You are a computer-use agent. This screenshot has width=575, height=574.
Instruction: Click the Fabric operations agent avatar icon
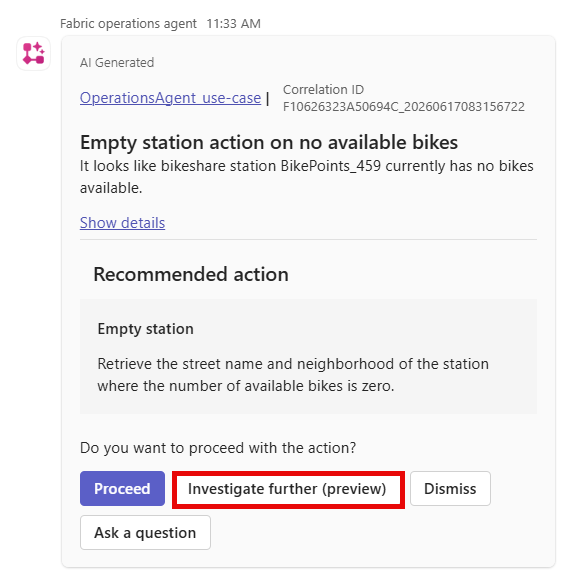pyautogui.click(x=33, y=54)
